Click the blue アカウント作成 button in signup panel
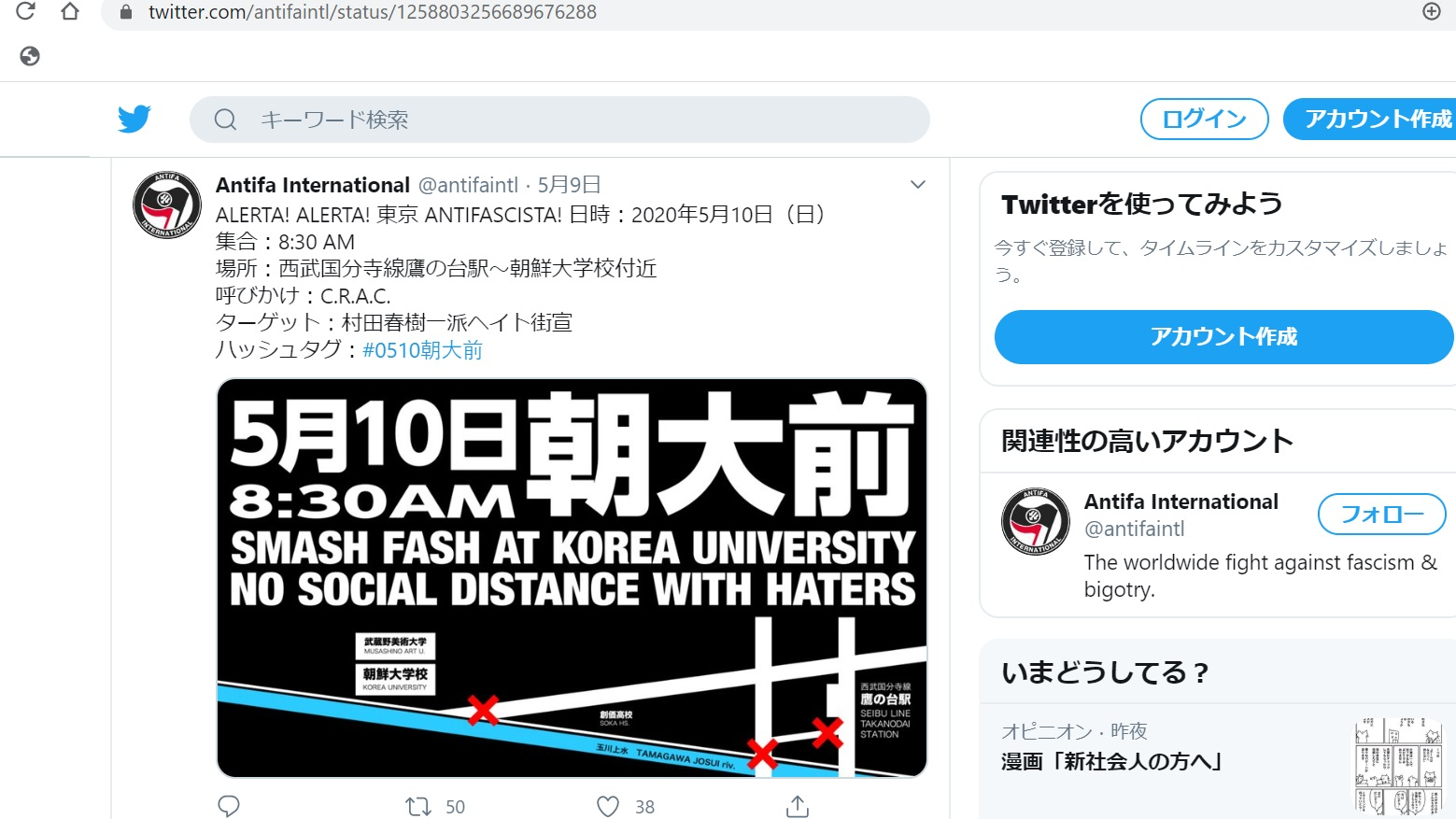 (1223, 337)
